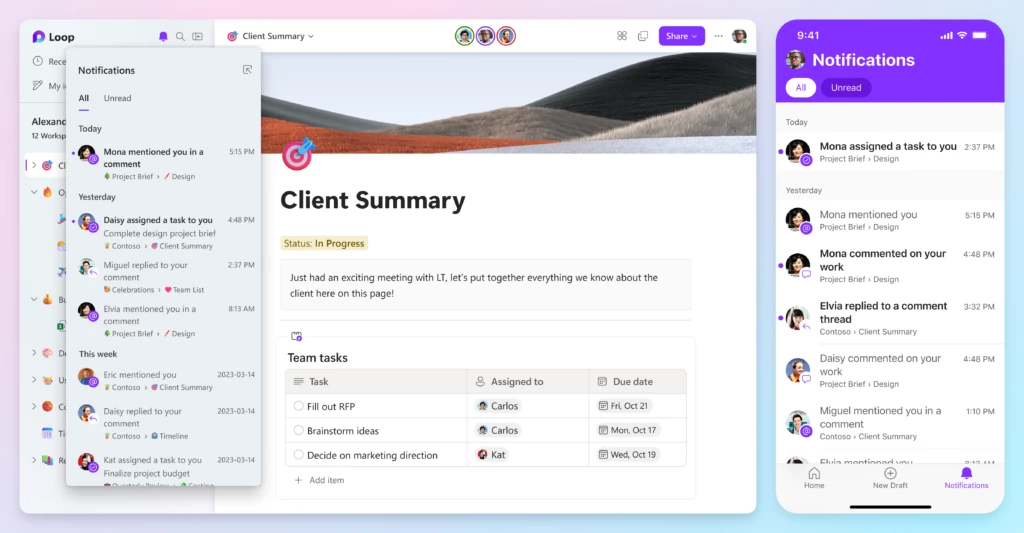Click the Status: In Progress yellow label
The width and height of the screenshot is (1024, 533).
[x=324, y=243]
